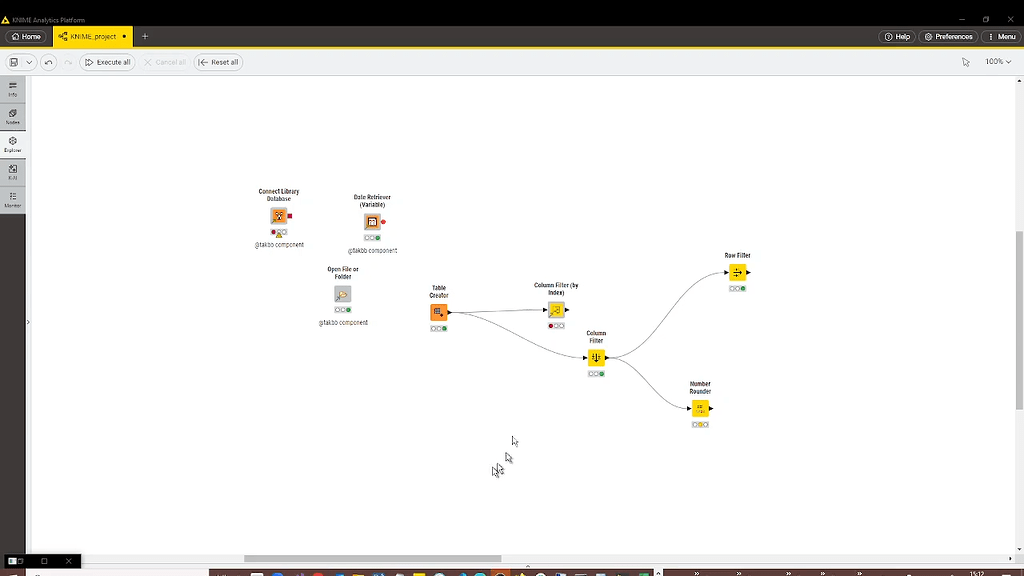1024x576 pixels.
Task: Click the Execute all button
Action: [106, 62]
